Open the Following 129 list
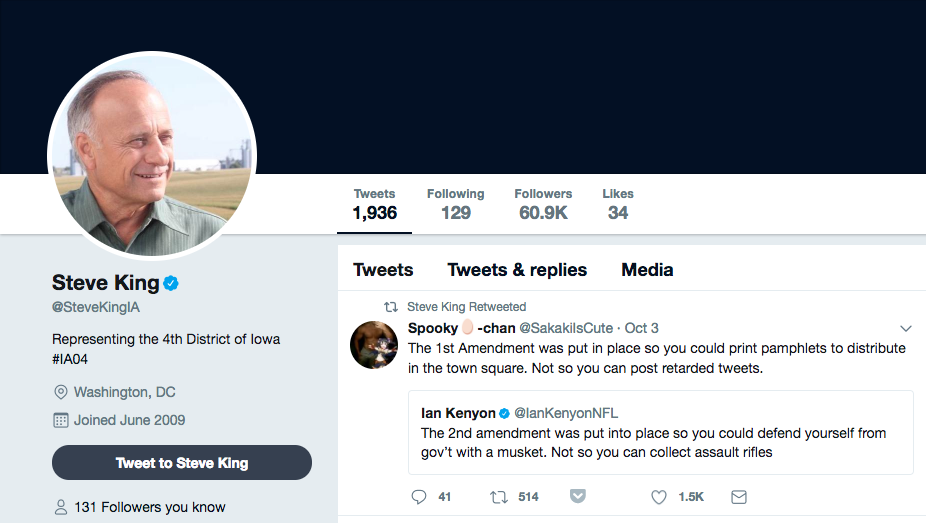Screen dimensions: 926x523 (455, 204)
